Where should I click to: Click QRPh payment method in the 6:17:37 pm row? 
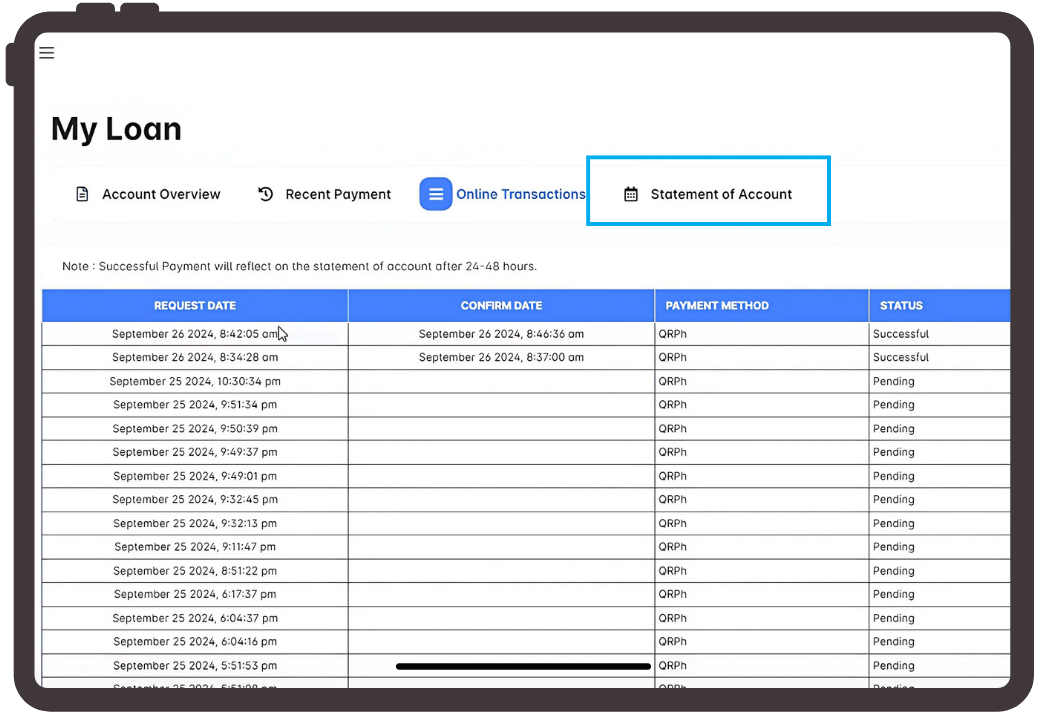click(673, 594)
